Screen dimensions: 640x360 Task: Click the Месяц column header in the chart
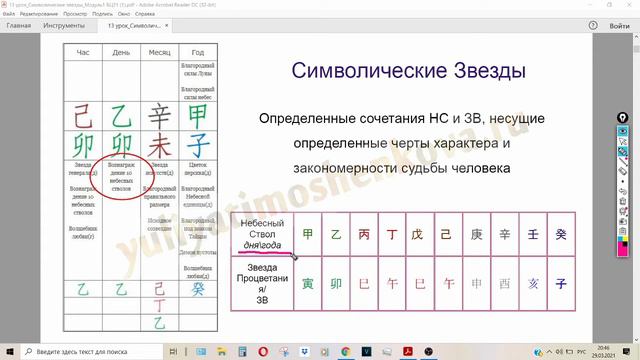point(159,52)
